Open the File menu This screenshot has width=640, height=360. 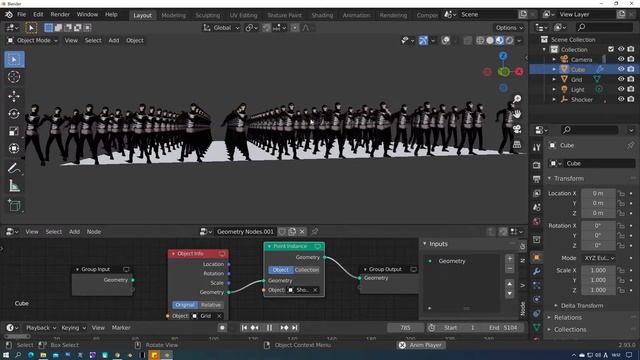point(21,14)
